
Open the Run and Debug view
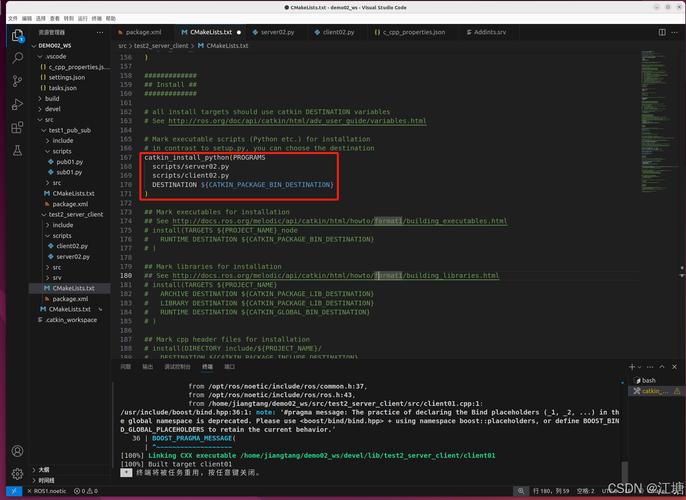coord(18,104)
